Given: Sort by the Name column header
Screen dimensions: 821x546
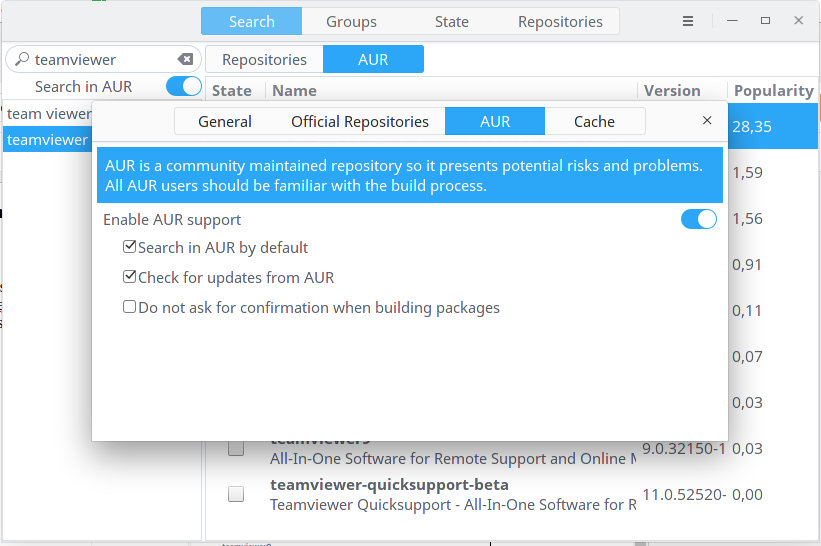Looking at the screenshot, I should click(451, 91).
